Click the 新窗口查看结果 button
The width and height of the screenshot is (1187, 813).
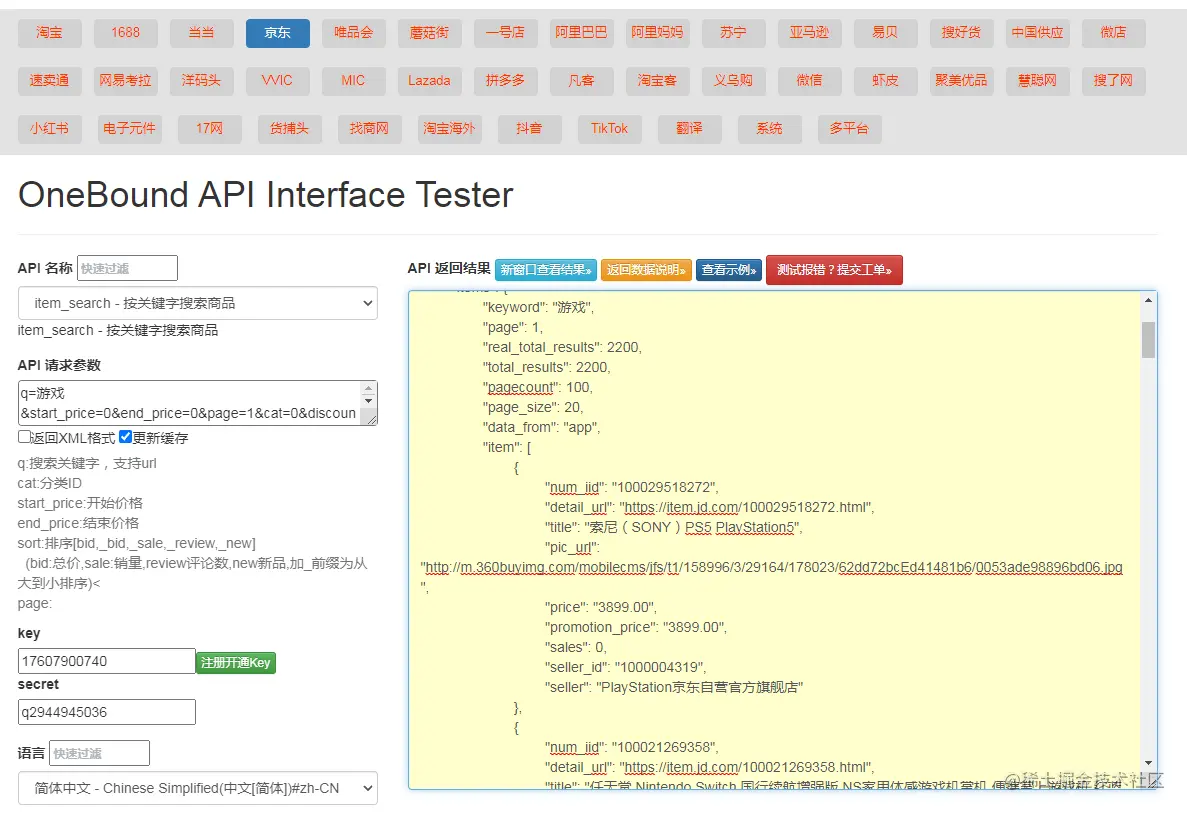point(545,270)
